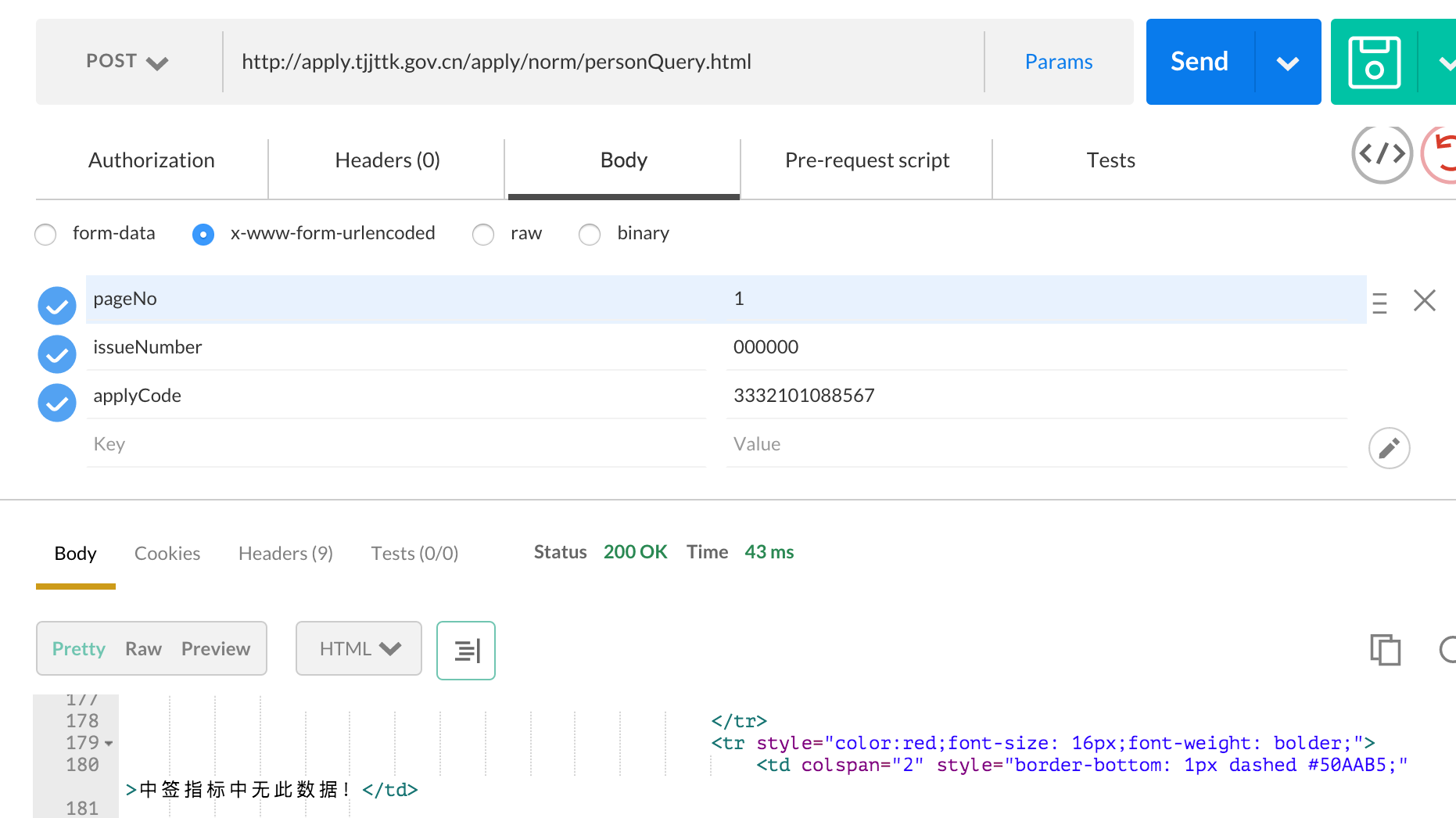Uncheck the pageNo parameter checkbox

coord(57,306)
